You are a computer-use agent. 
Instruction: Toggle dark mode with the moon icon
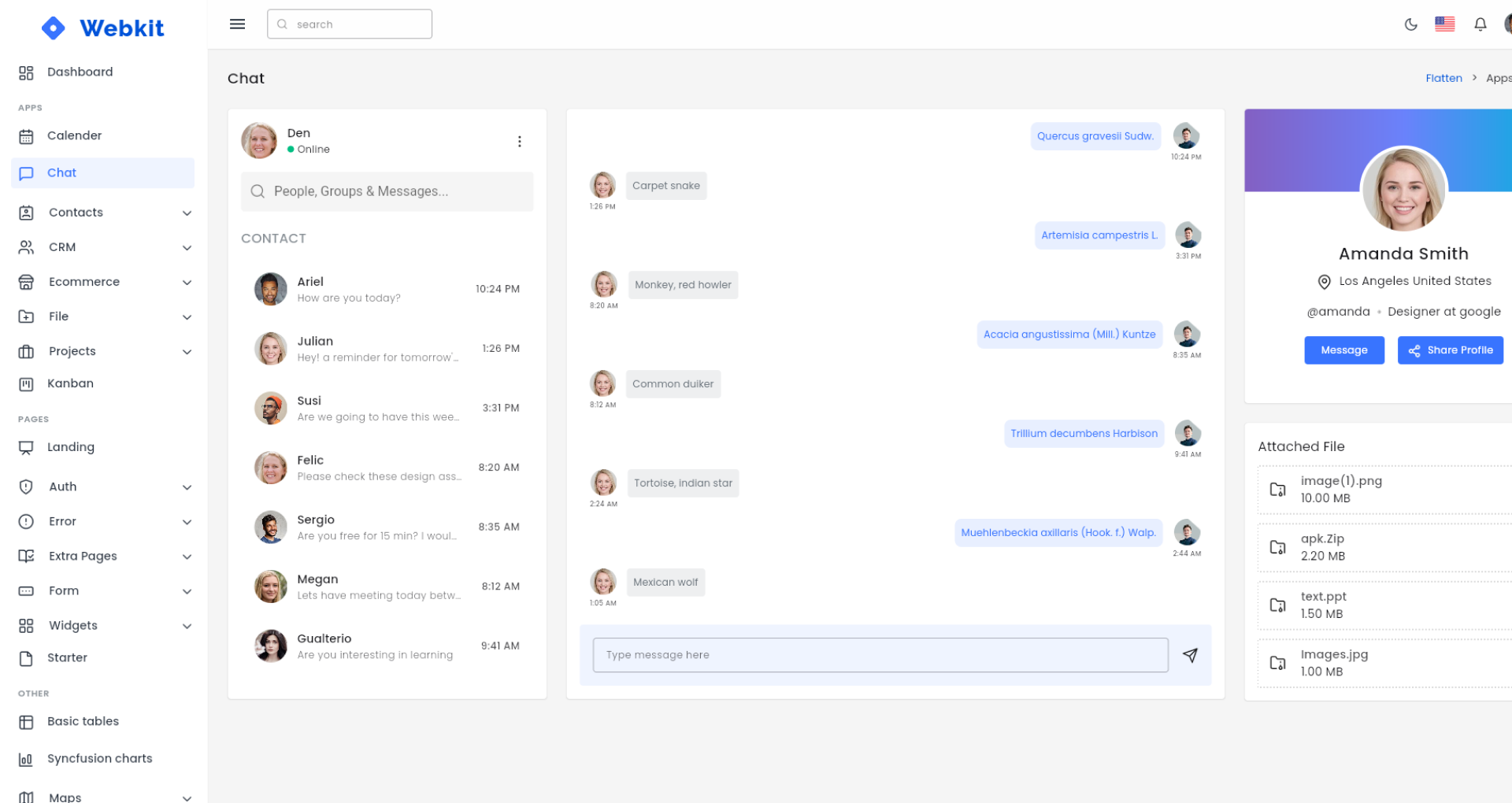[1410, 24]
